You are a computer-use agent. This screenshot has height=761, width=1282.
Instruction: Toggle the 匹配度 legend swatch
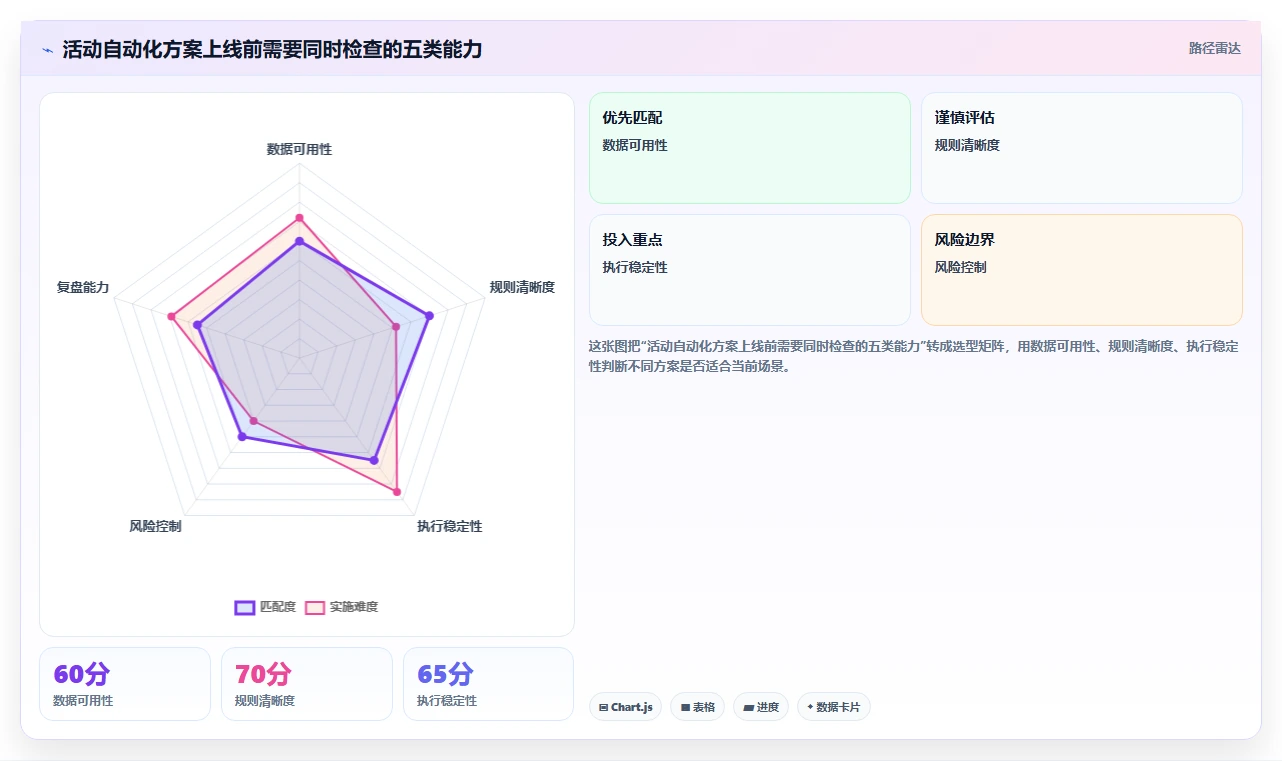coord(245,607)
